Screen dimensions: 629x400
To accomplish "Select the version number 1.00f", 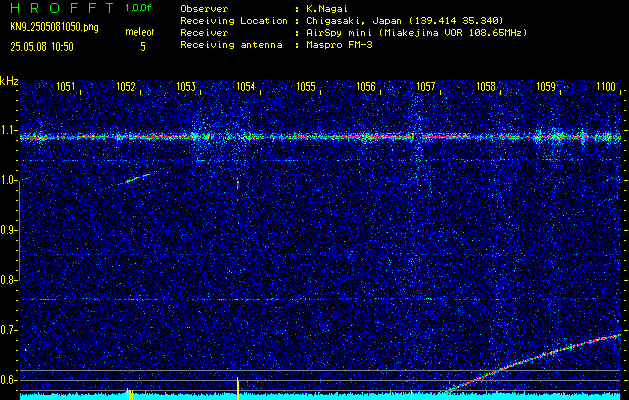I will click(138, 8).
